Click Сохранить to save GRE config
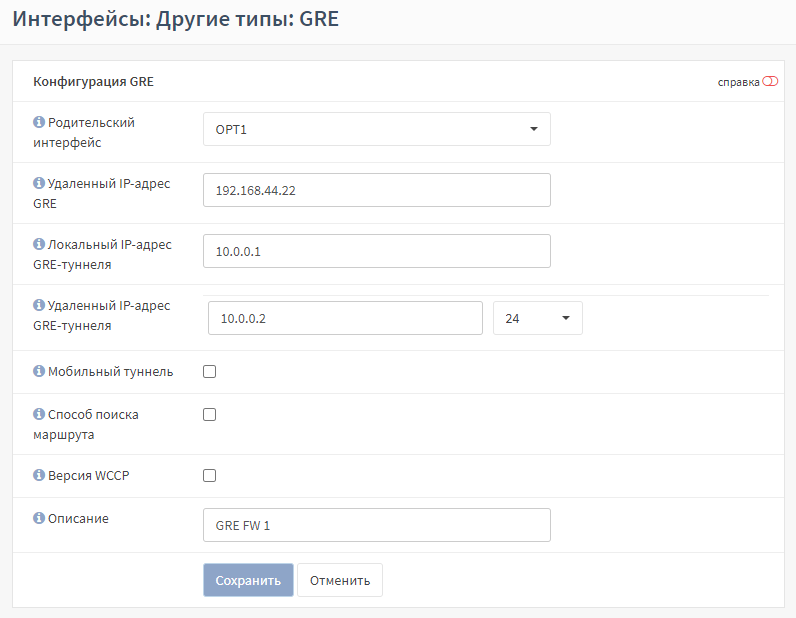 [248, 580]
